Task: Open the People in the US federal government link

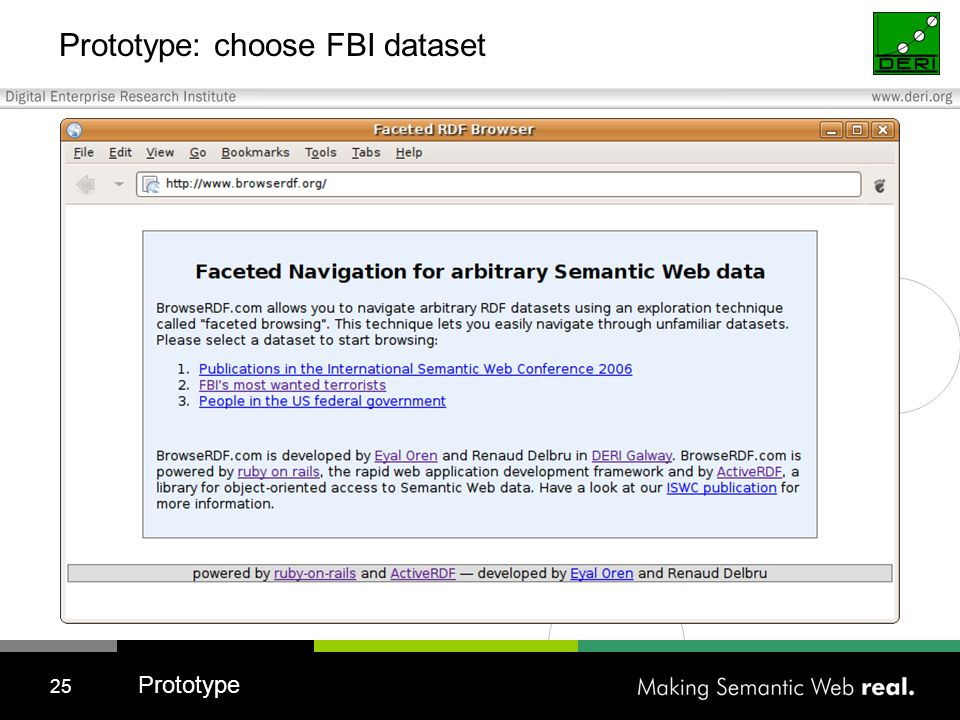Action: pos(322,401)
